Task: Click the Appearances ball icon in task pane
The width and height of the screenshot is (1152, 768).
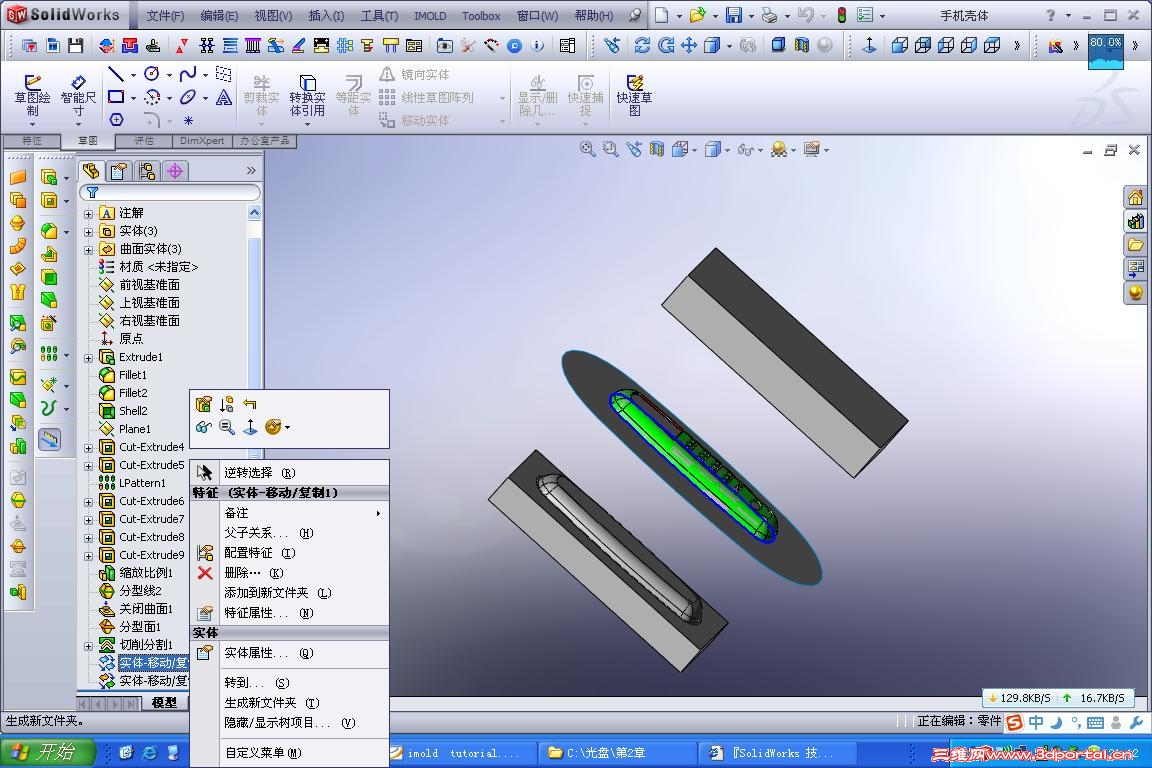Action: (1135, 293)
